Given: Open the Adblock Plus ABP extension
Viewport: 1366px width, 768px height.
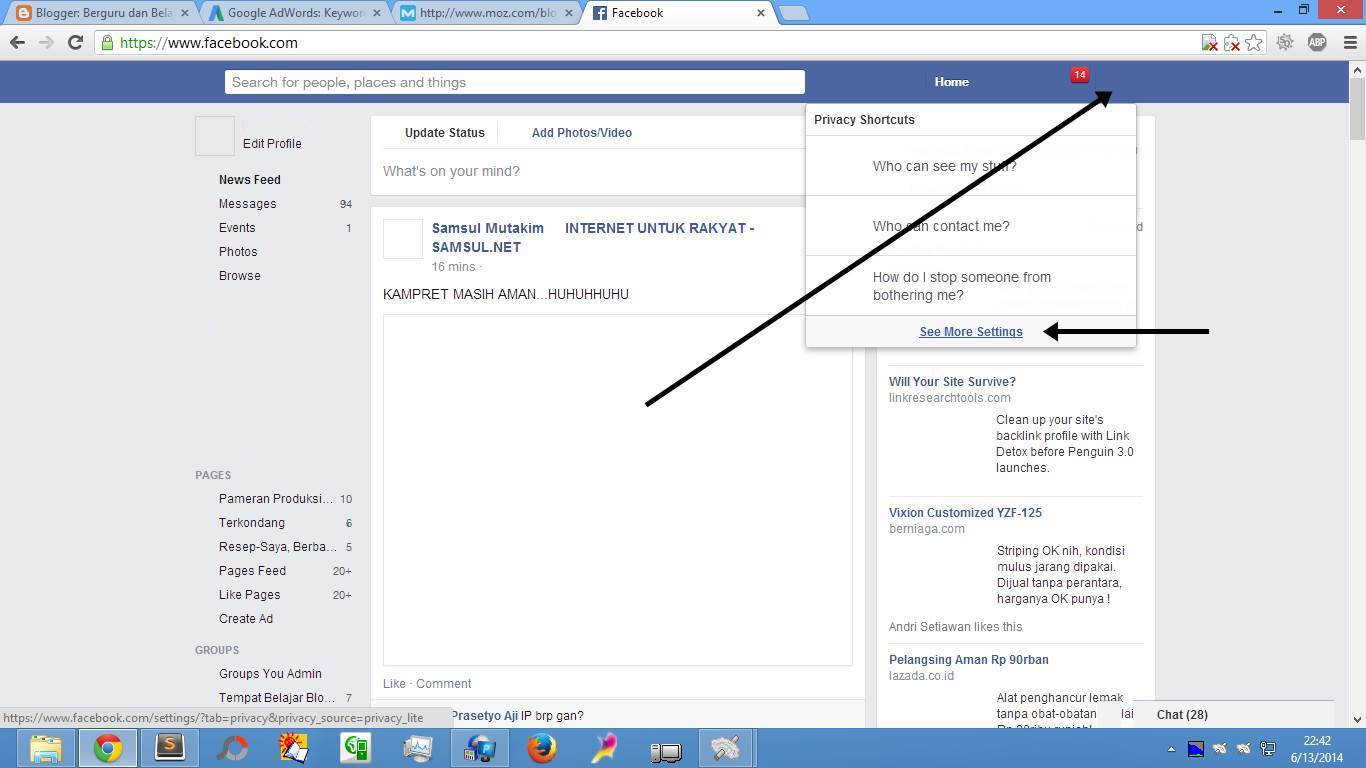Looking at the screenshot, I should click(1317, 42).
